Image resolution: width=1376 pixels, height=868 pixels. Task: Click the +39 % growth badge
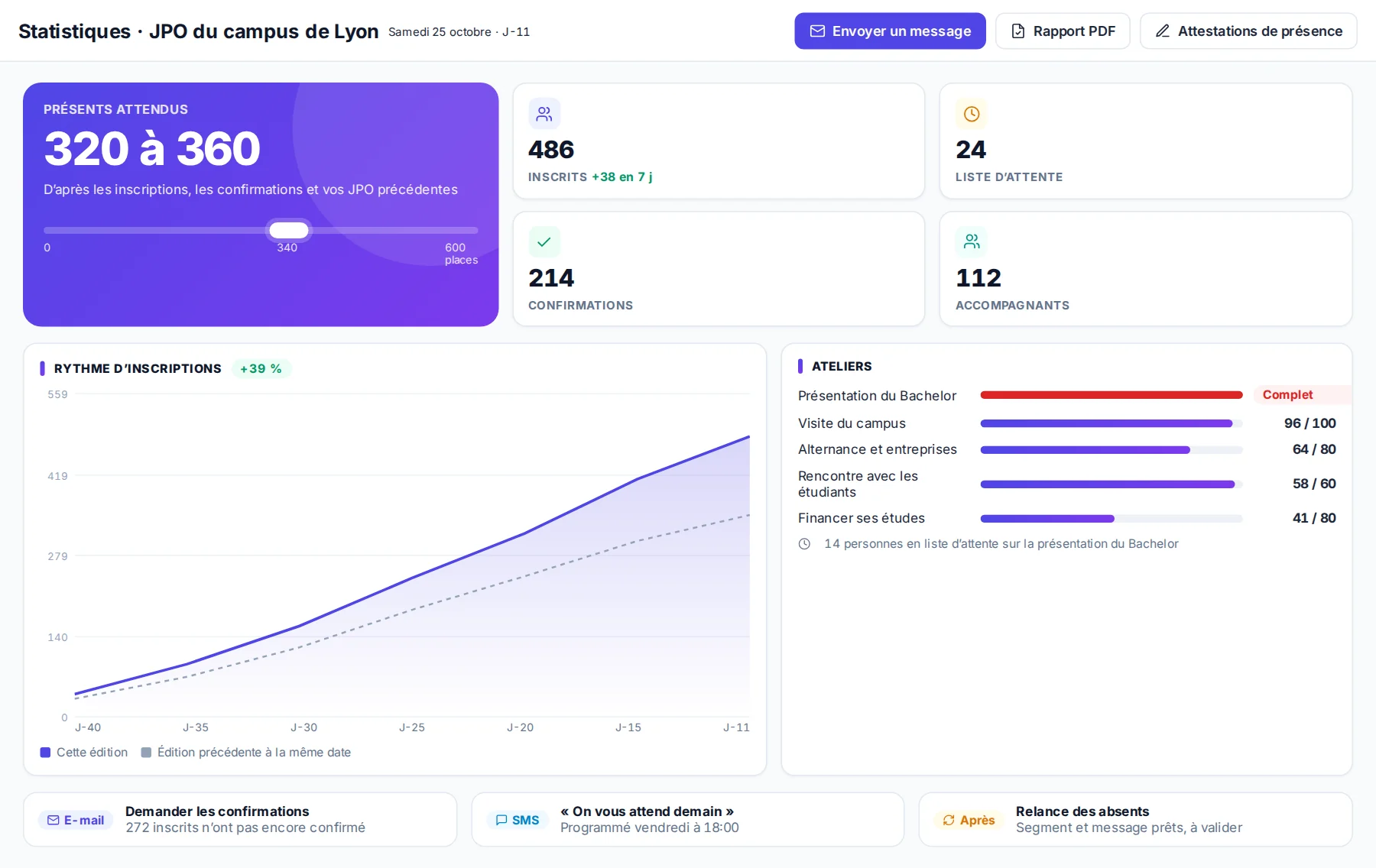(261, 368)
